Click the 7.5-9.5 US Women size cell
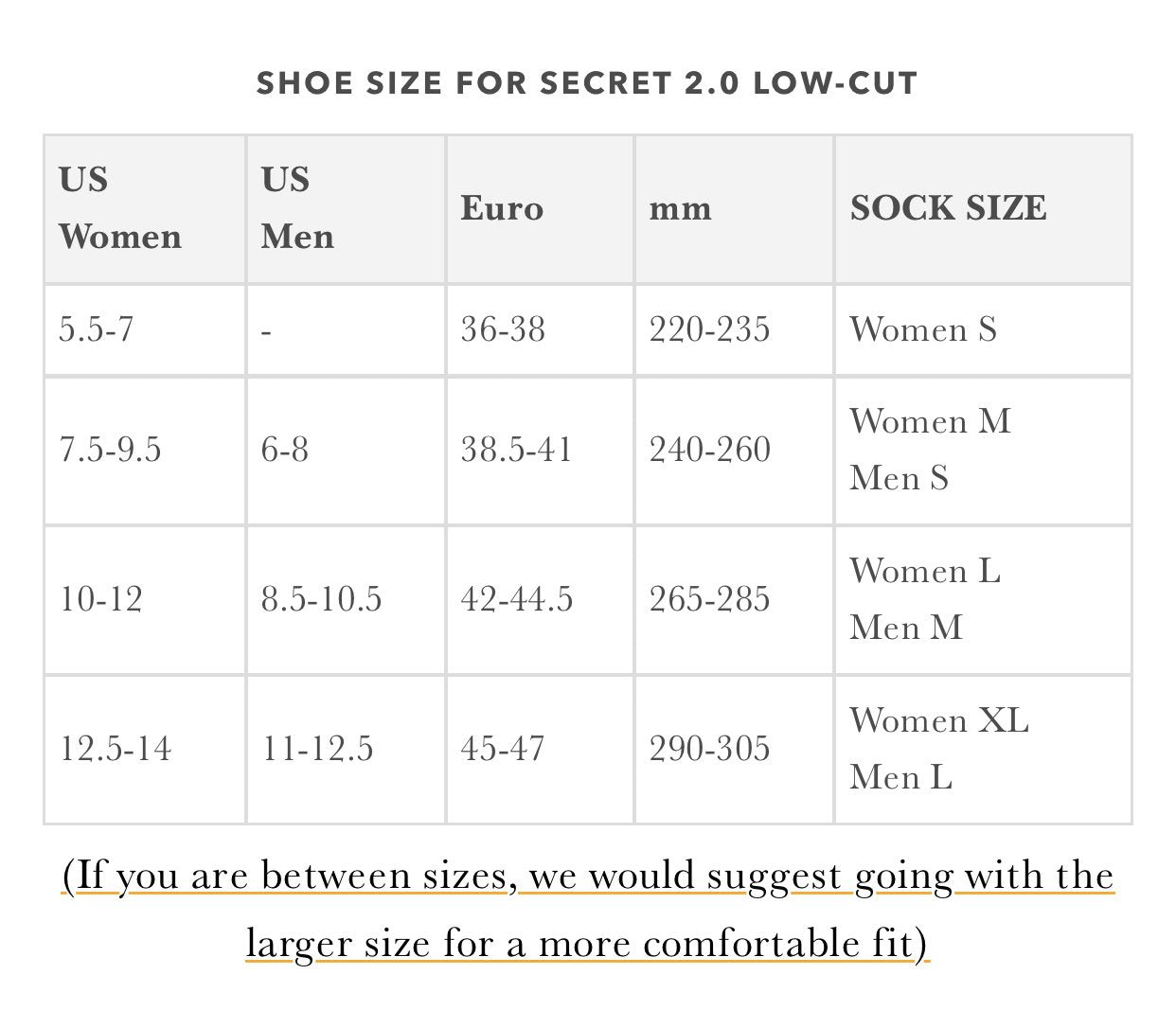The image size is (1176, 1028). 110,450
